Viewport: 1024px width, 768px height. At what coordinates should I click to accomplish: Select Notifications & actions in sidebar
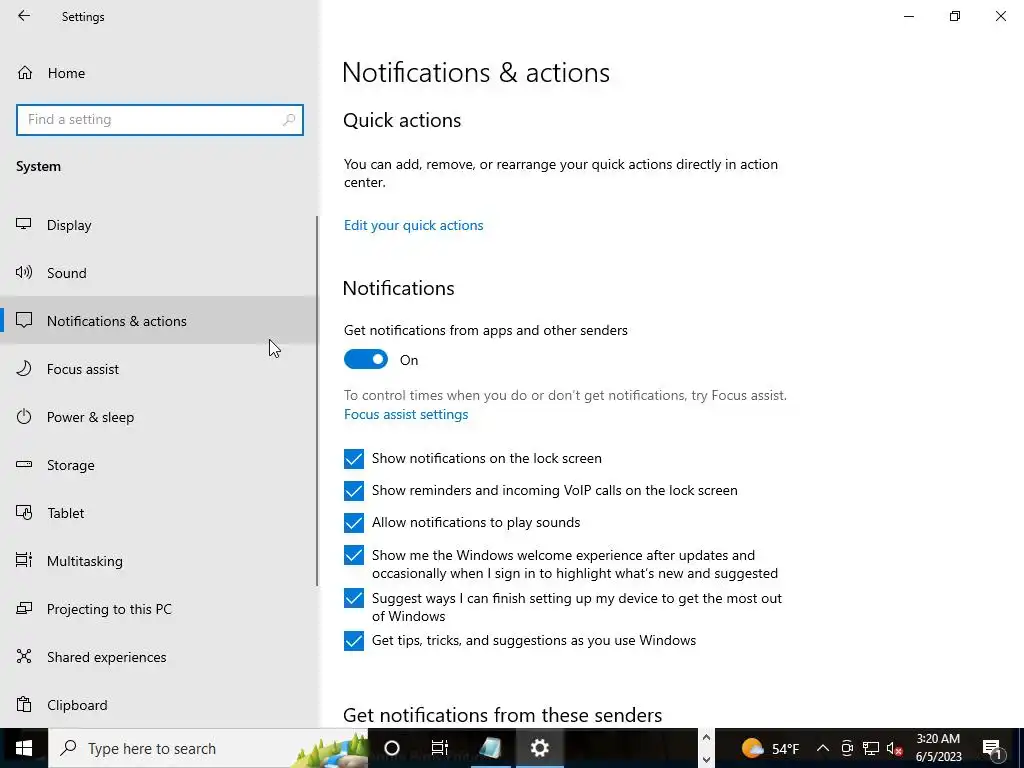(x=159, y=321)
